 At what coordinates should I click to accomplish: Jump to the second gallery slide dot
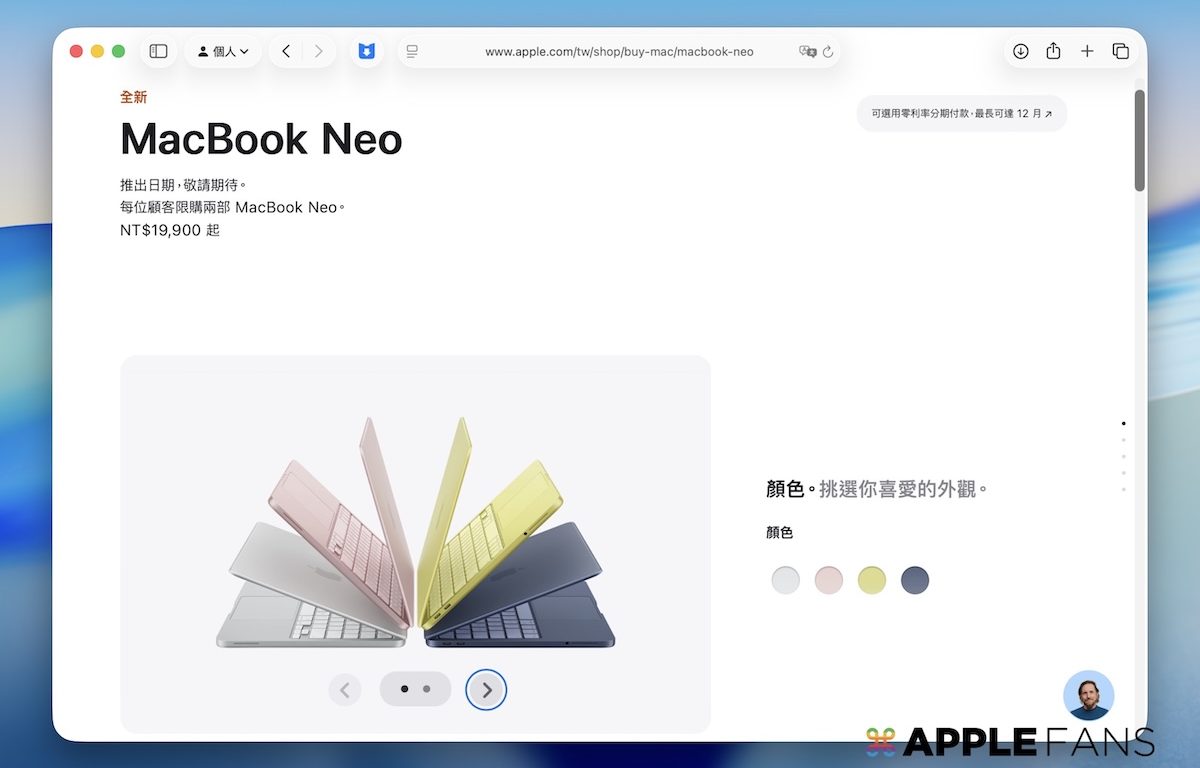[x=427, y=689]
